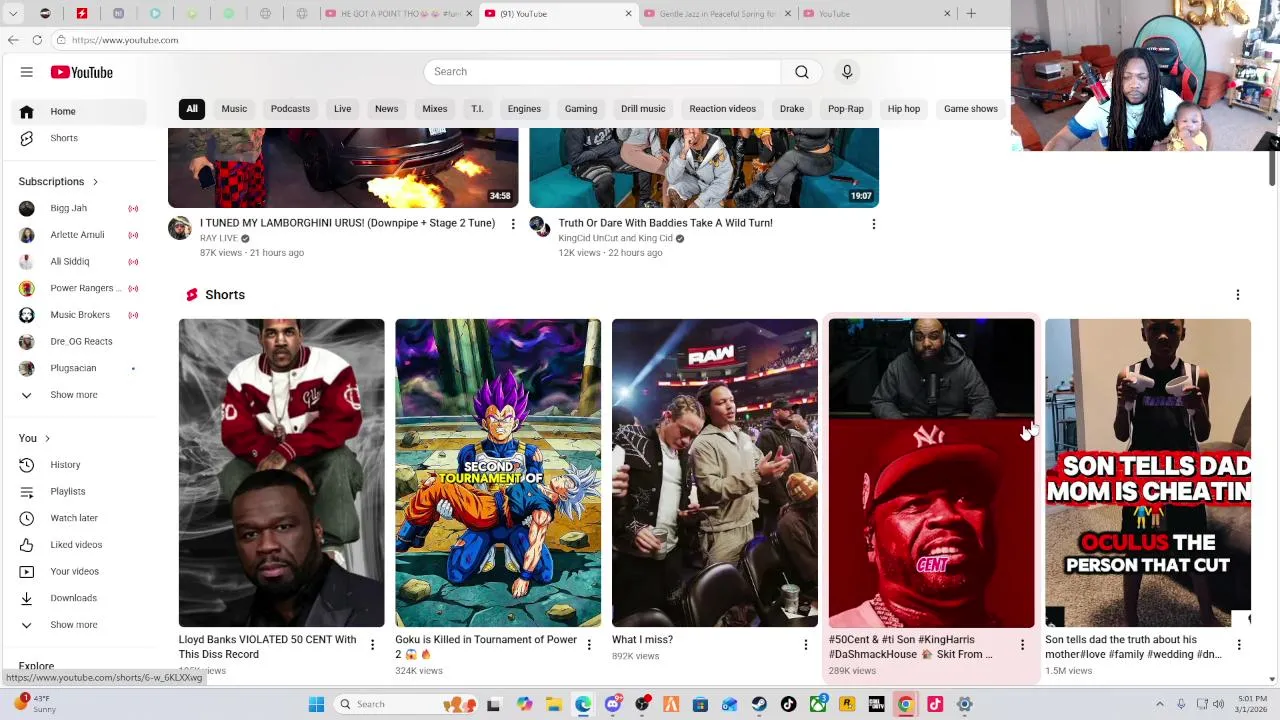Open KingCid UnCut and King Cid channel
Image resolution: width=1280 pixels, height=720 pixels.
pyautogui.click(x=615, y=239)
